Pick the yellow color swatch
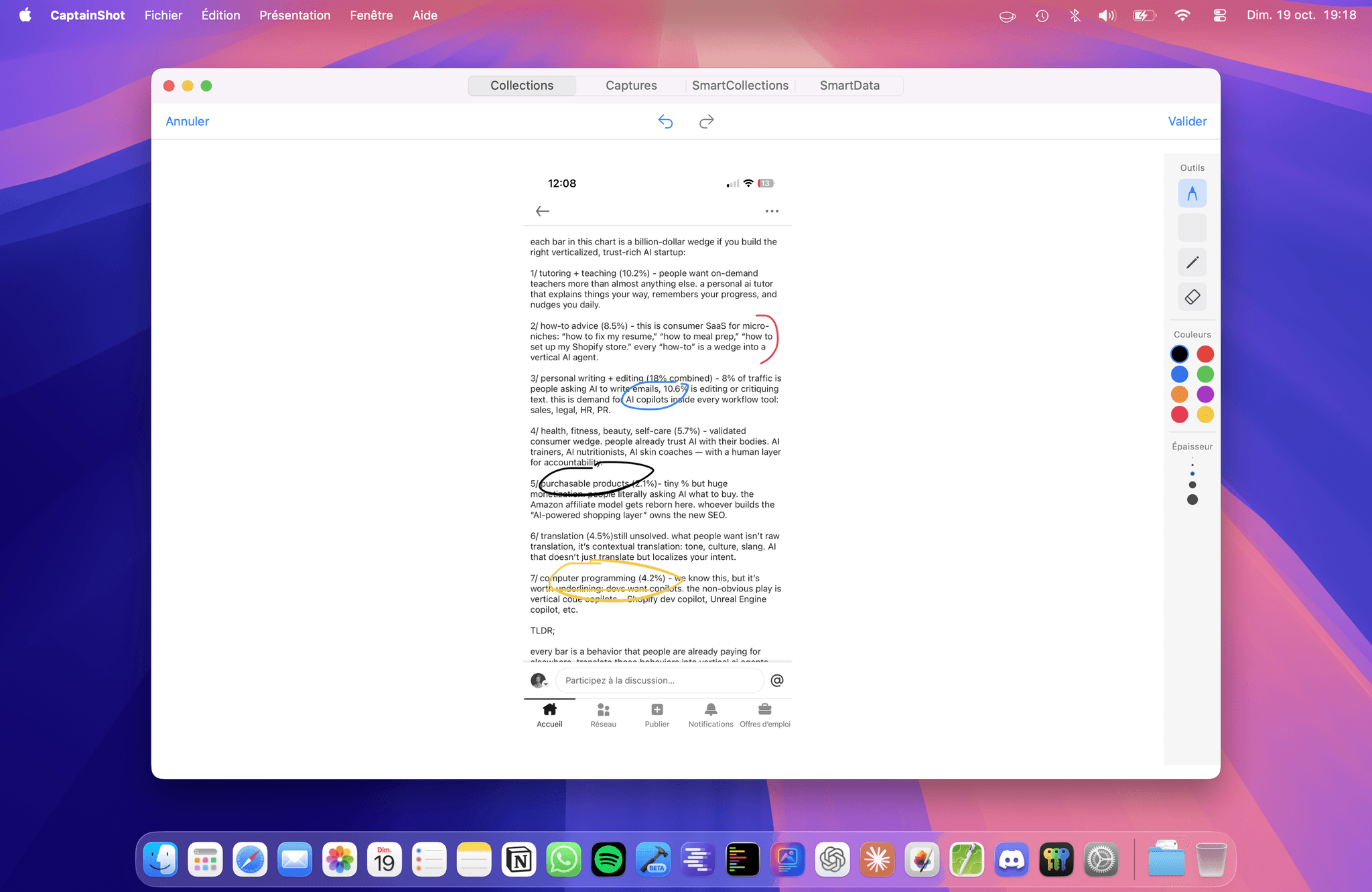The width and height of the screenshot is (1372, 892). tap(1205, 415)
